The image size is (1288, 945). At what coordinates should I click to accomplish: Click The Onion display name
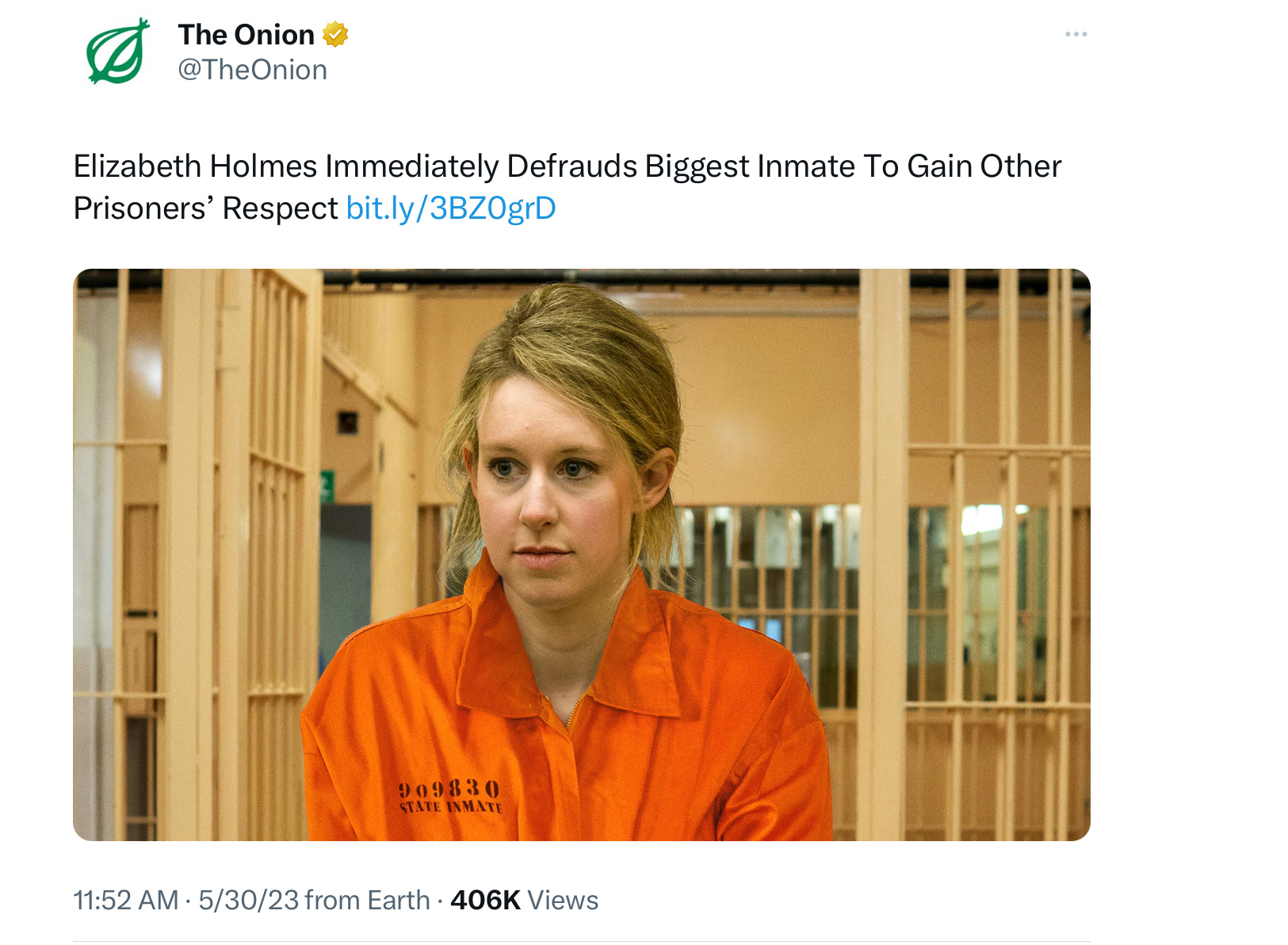pos(247,35)
